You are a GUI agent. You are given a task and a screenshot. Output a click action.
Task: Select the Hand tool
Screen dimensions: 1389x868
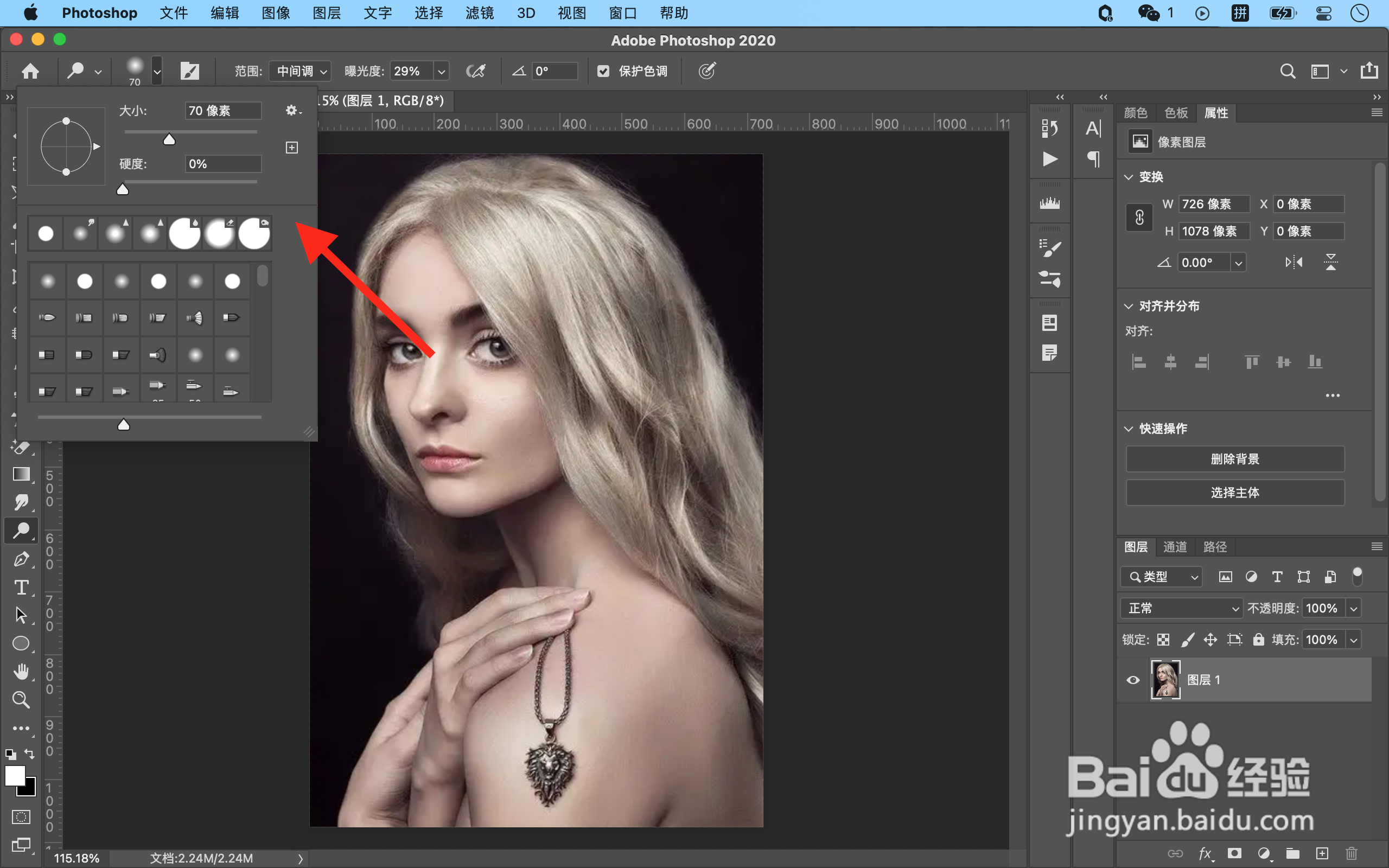[x=21, y=671]
